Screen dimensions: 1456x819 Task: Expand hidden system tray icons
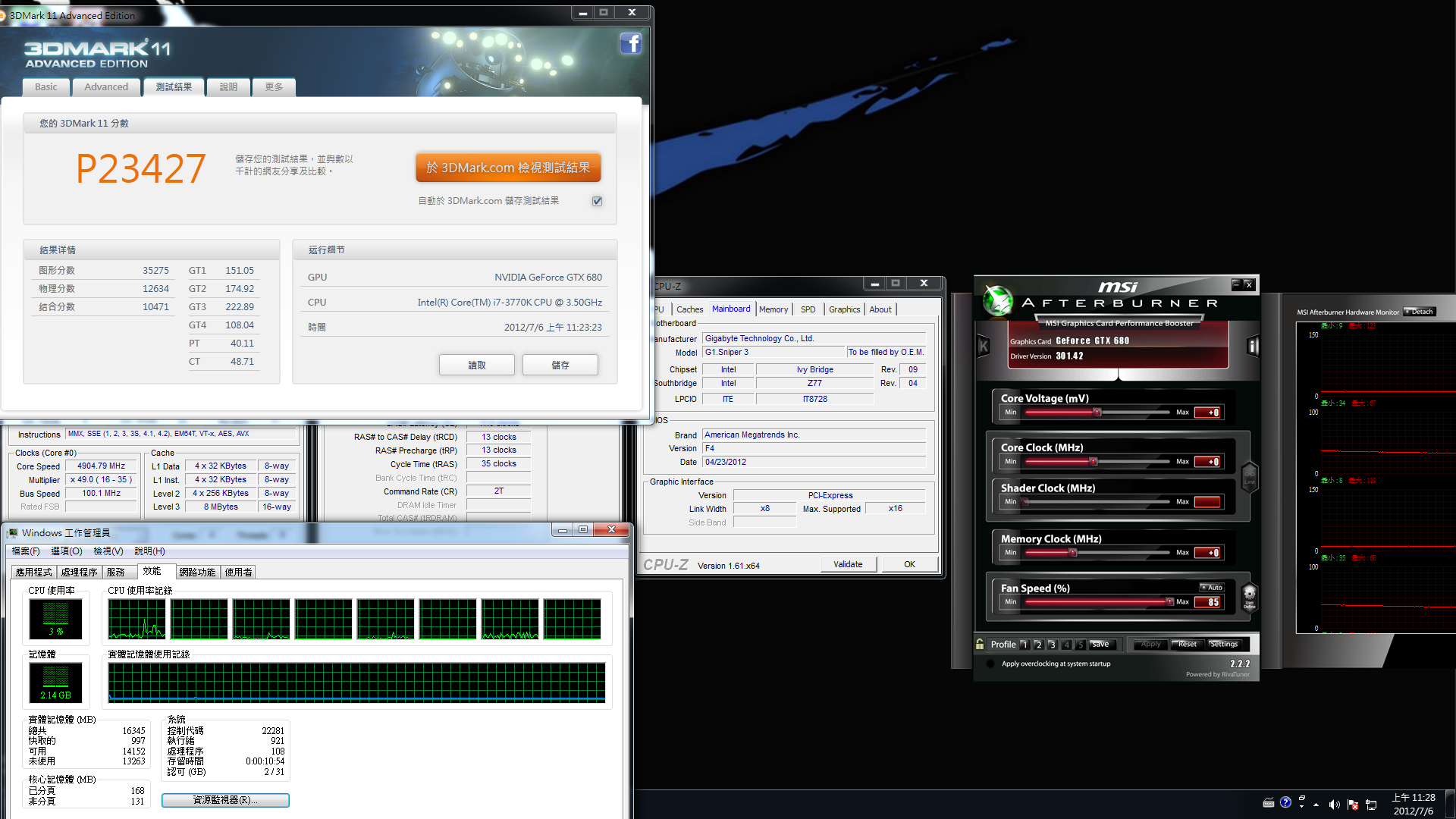1316,805
